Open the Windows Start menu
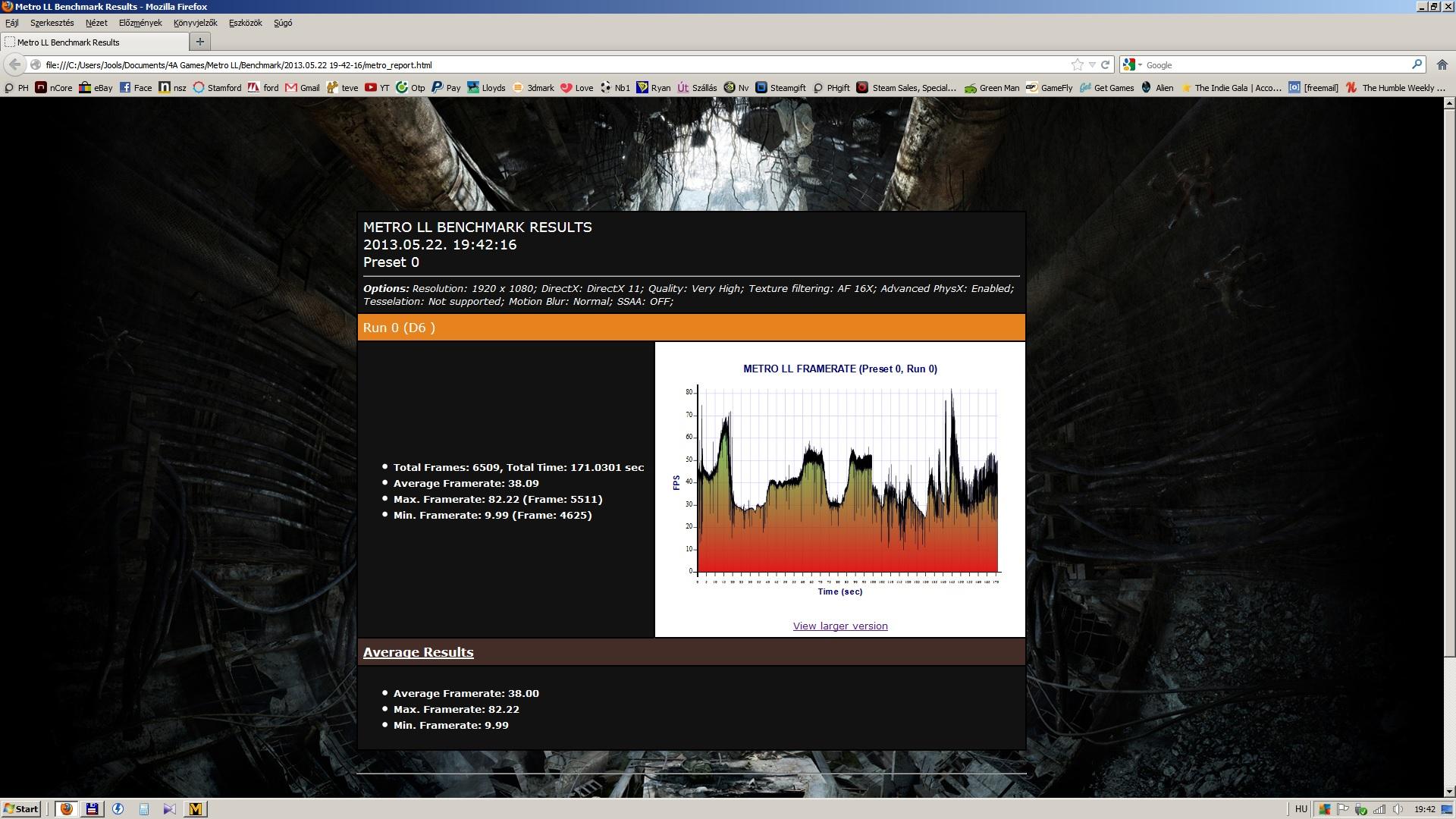 point(20,809)
